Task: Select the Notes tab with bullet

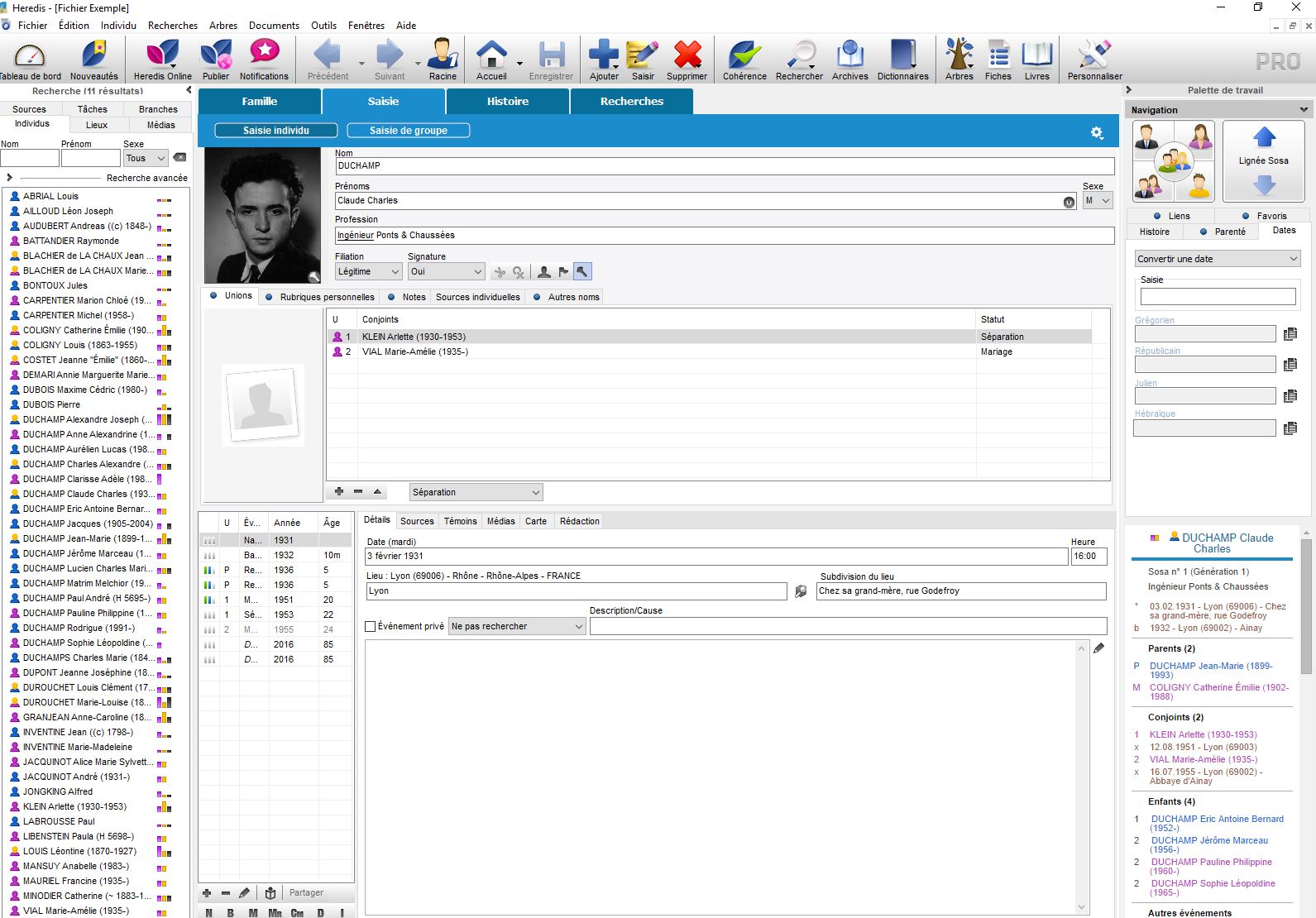Action: (x=406, y=297)
